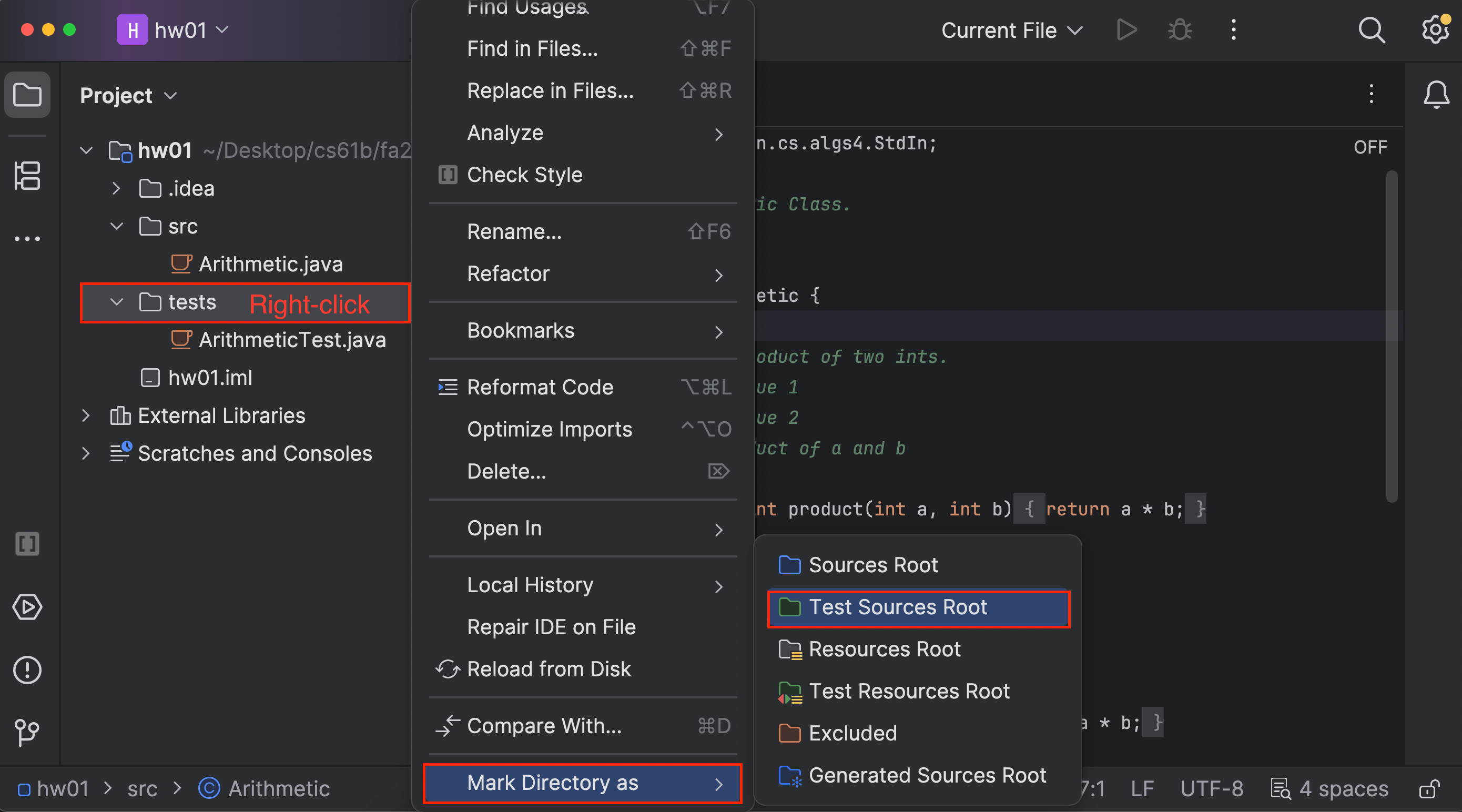The height and width of the screenshot is (812, 1462).
Task: Open the Current File run configuration dropdown
Action: coord(1011,29)
